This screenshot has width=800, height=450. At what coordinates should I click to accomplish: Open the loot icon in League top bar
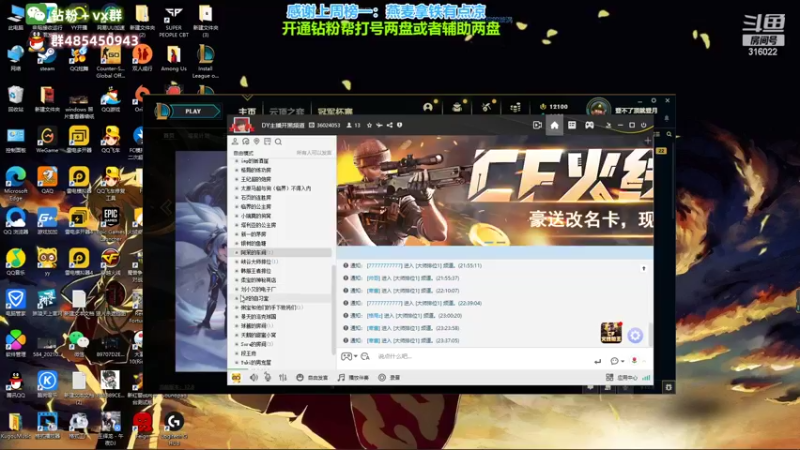pos(457,107)
